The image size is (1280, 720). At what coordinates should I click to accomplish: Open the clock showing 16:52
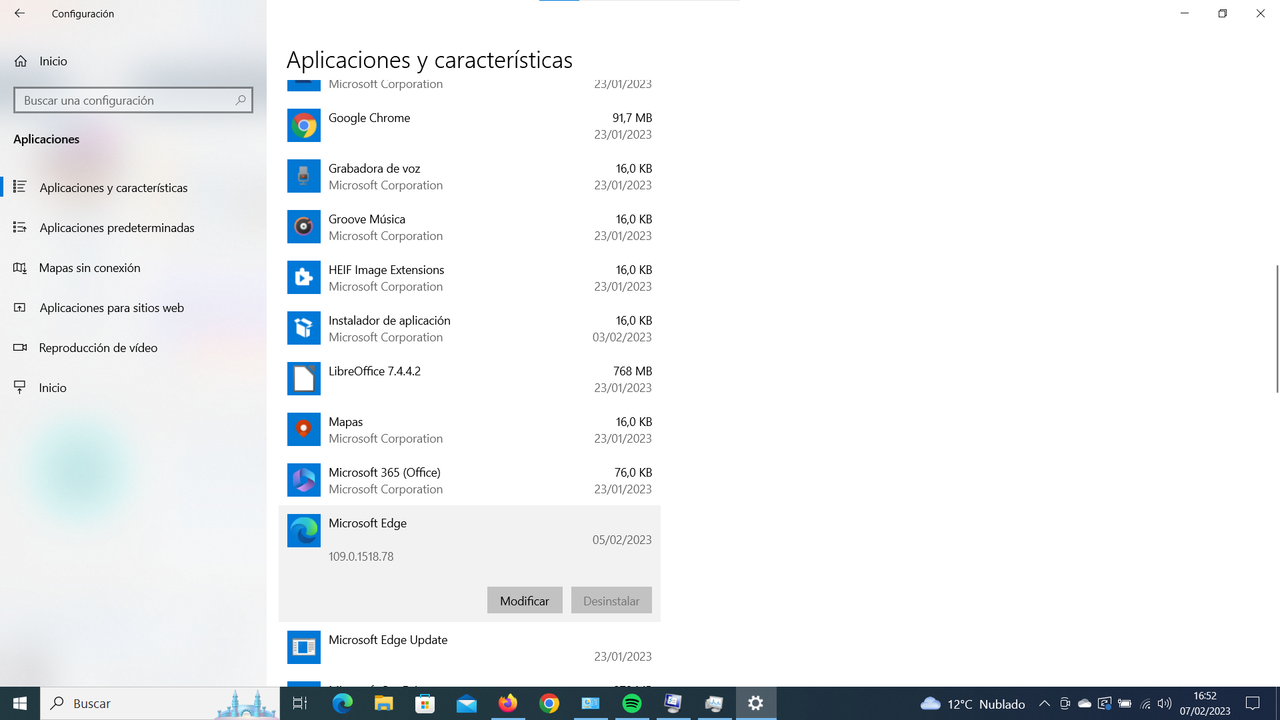click(x=1204, y=703)
